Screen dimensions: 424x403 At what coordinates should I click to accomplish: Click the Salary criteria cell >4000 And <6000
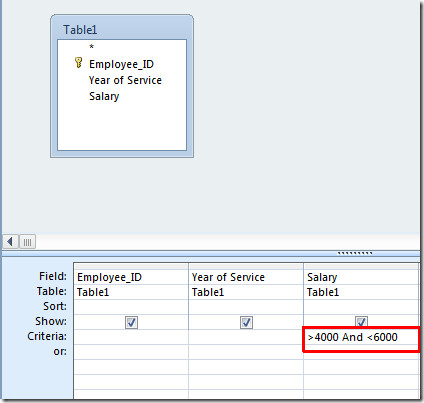click(361, 337)
